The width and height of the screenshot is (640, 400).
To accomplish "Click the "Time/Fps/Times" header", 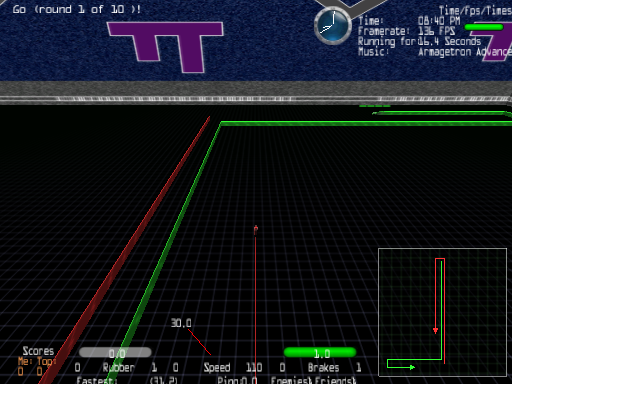I will (475, 11).
